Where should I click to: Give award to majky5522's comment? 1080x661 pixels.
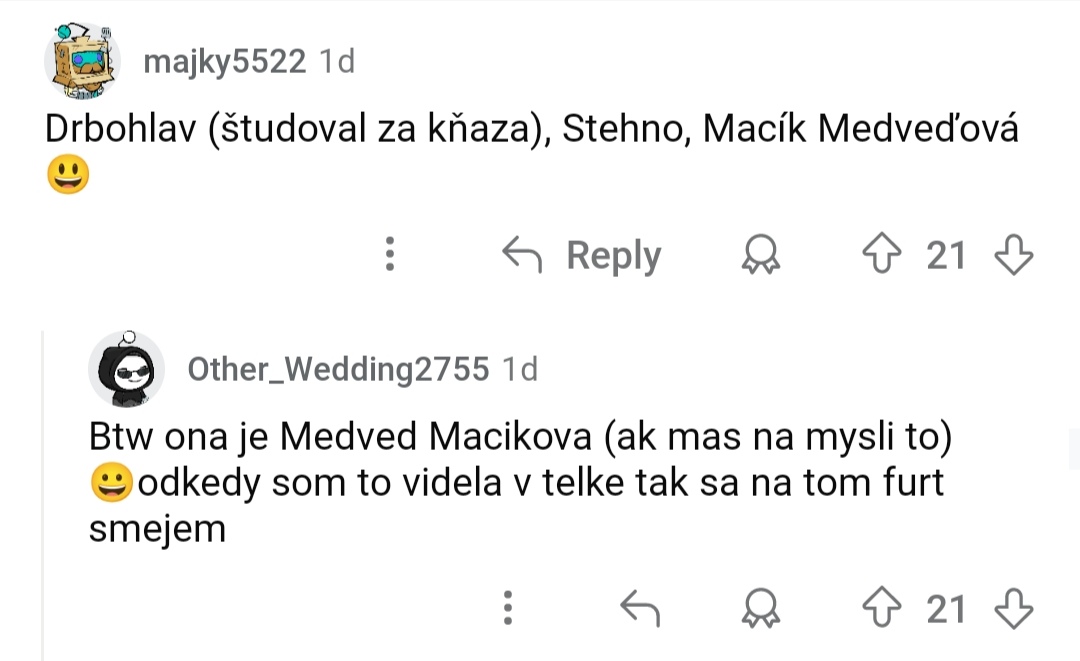(761, 256)
